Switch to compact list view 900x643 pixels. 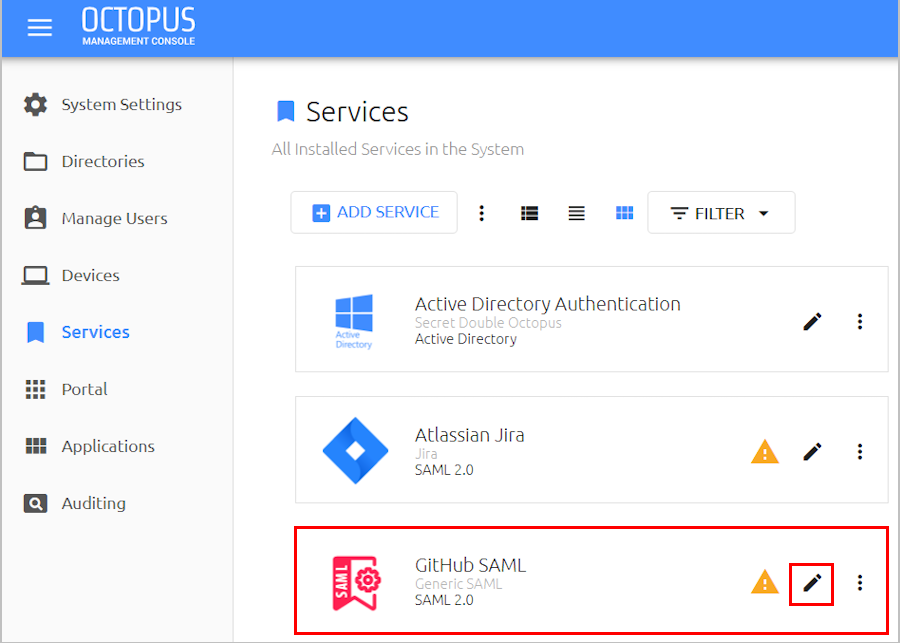[577, 213]
